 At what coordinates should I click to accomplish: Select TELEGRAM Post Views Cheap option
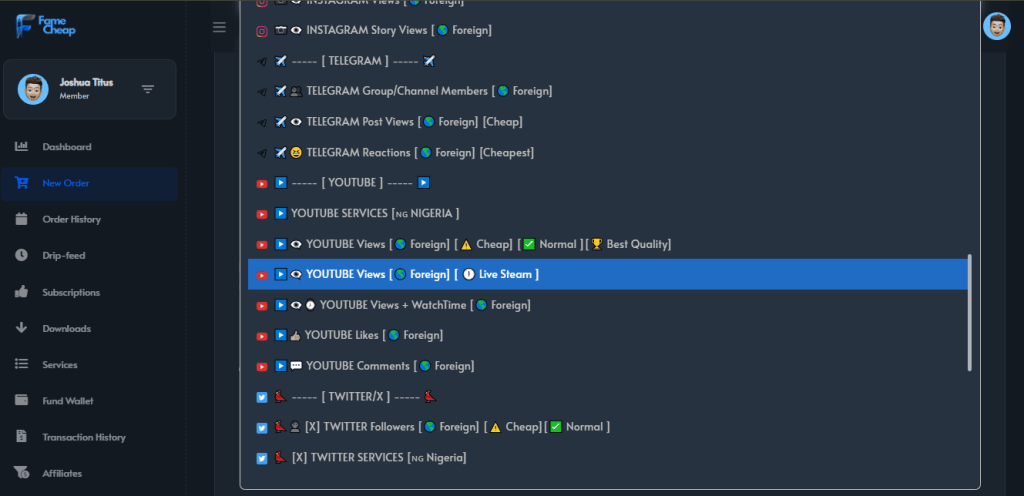pos(607,122)
